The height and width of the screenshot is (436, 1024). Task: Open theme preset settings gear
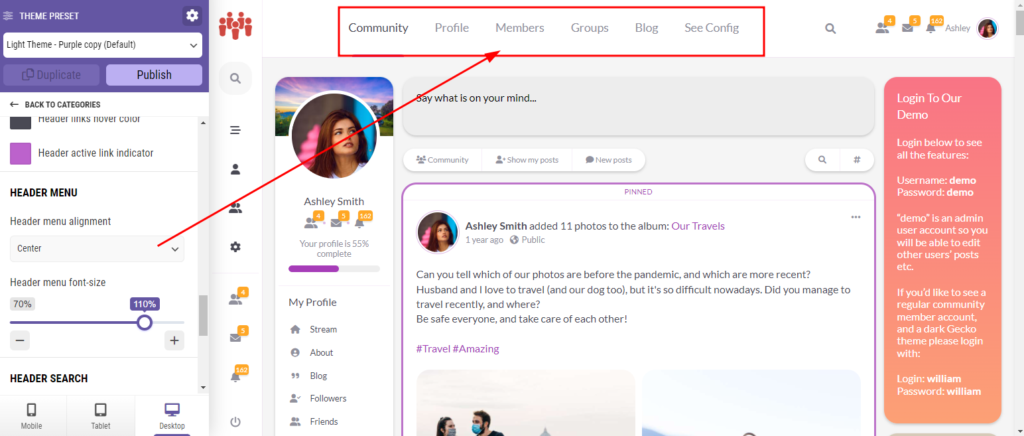tap(192, 15)
